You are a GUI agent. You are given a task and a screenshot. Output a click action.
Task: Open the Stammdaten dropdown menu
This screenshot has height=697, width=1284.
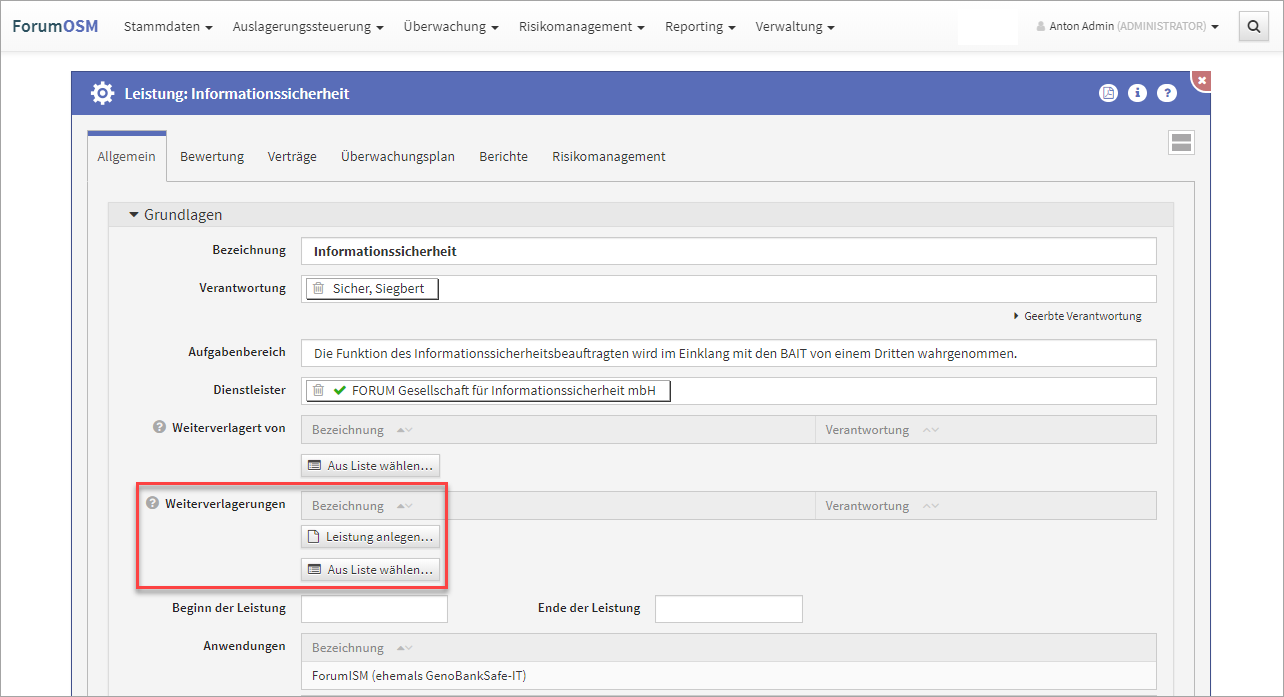(x=168, y=27)
